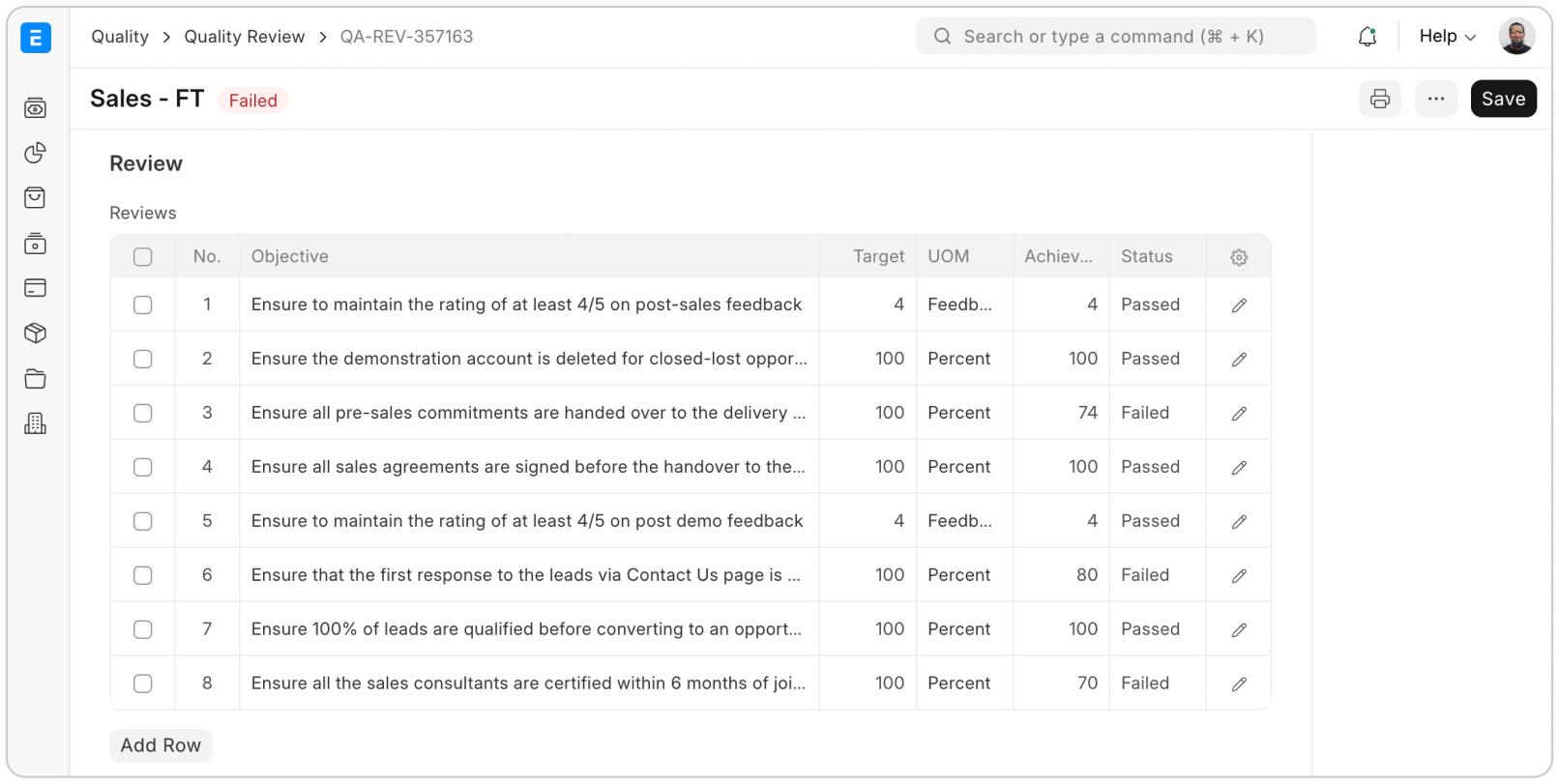Toggle the select-all rows checkbox
This screenshot has width=1559, height=784.
pyautogui.click(x=143, y=257)
